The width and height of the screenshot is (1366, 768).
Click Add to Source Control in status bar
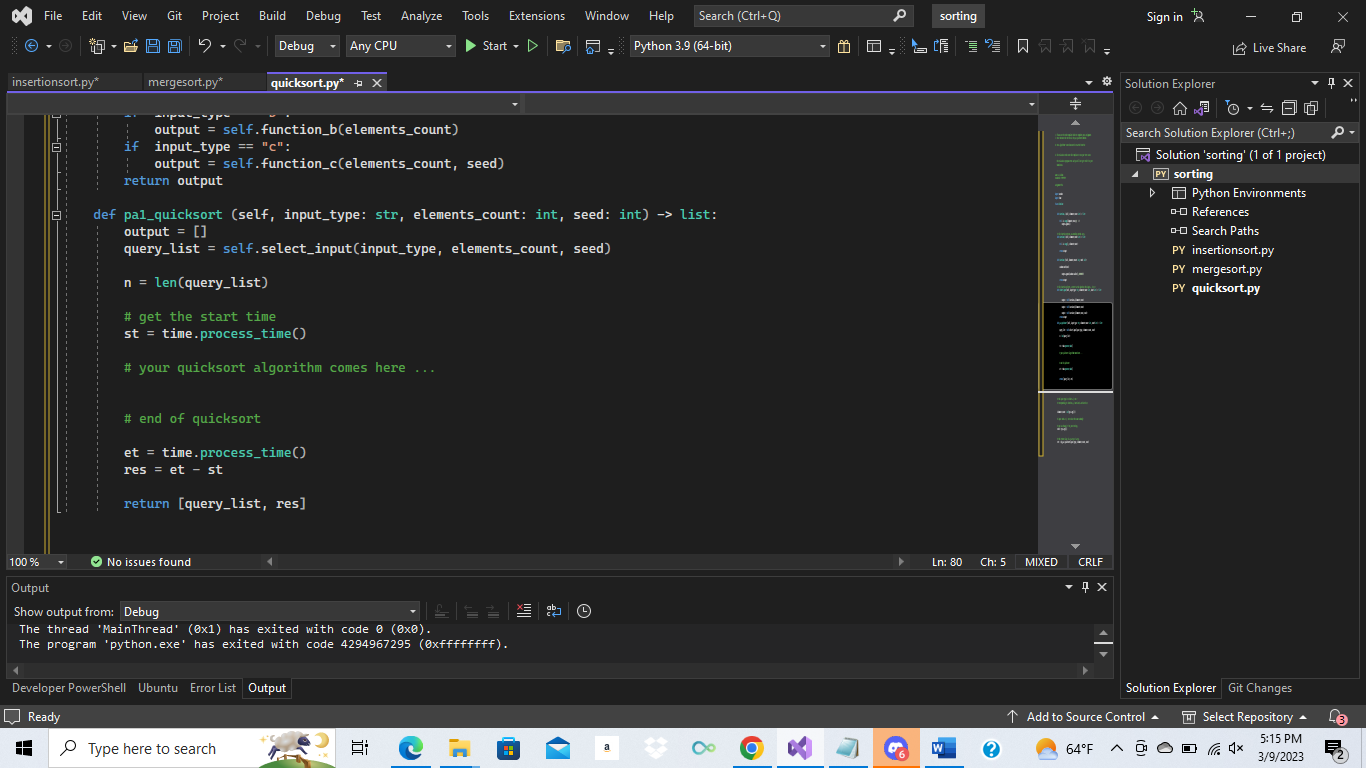click(x=1082, y=717)
